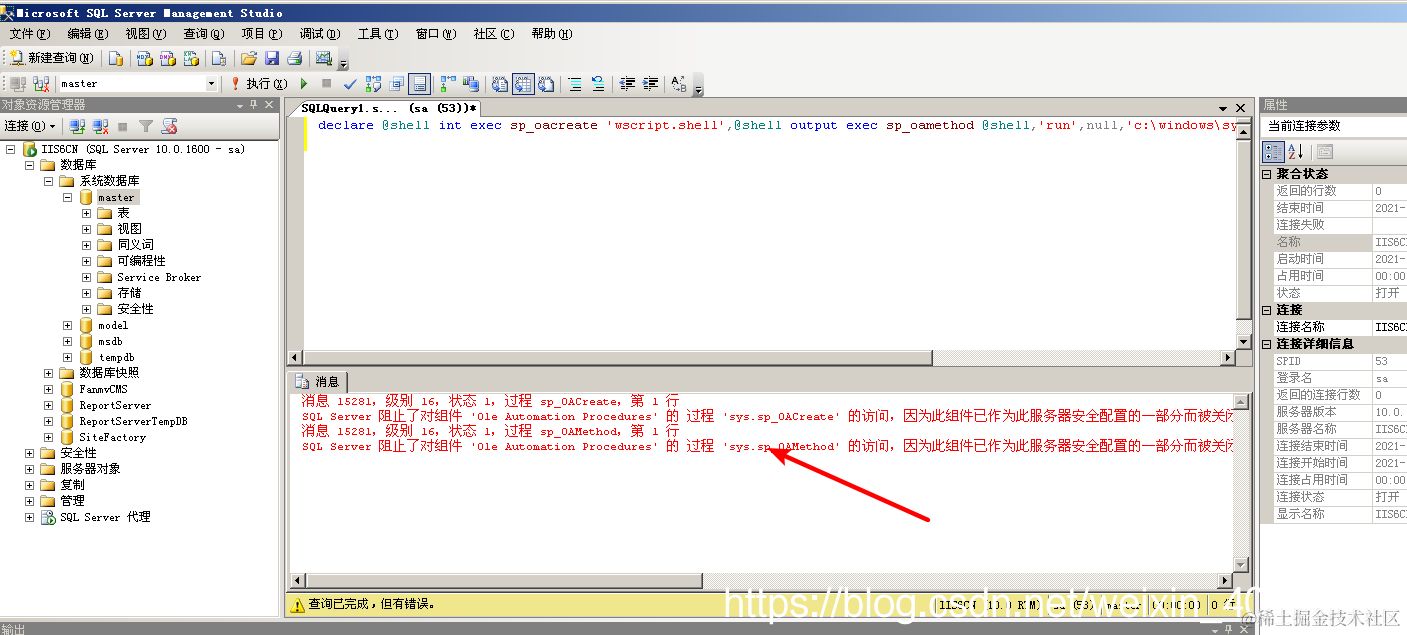
Task: Click the change connection icon beside database dropdown
Action: coord(41,84)
